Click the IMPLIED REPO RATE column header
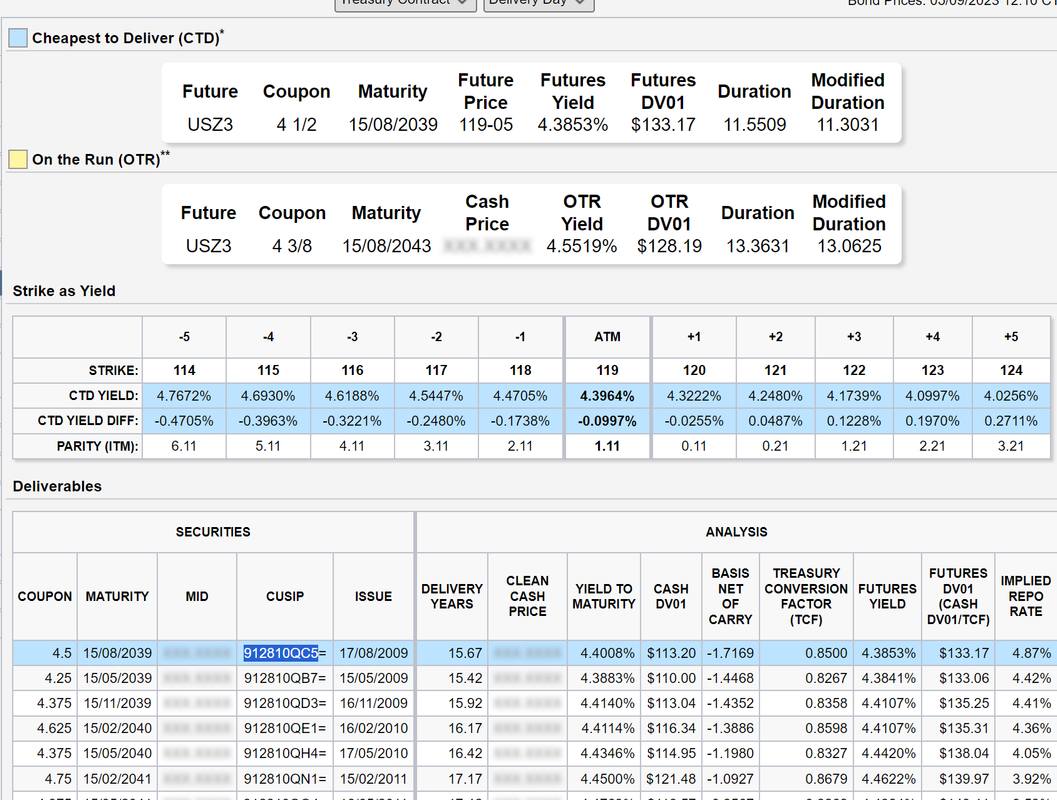The height and width of the screenshot is (800, 1057). coord(1025,596)
